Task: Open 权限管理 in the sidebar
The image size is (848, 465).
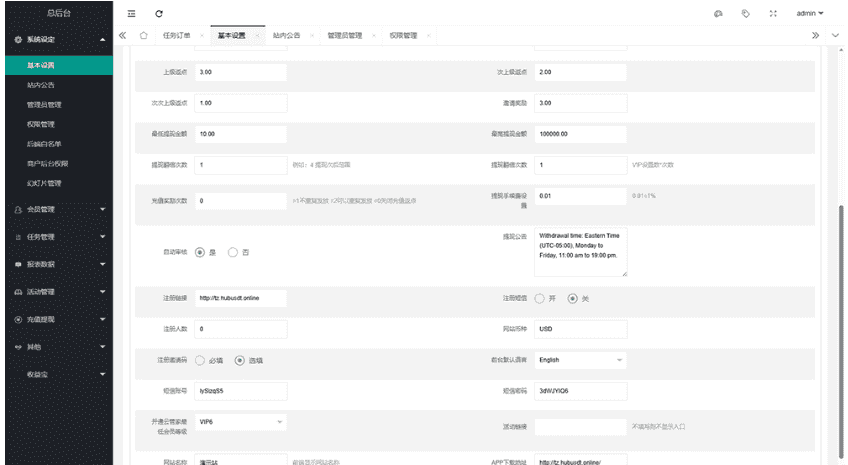Action: click(59, 124)
